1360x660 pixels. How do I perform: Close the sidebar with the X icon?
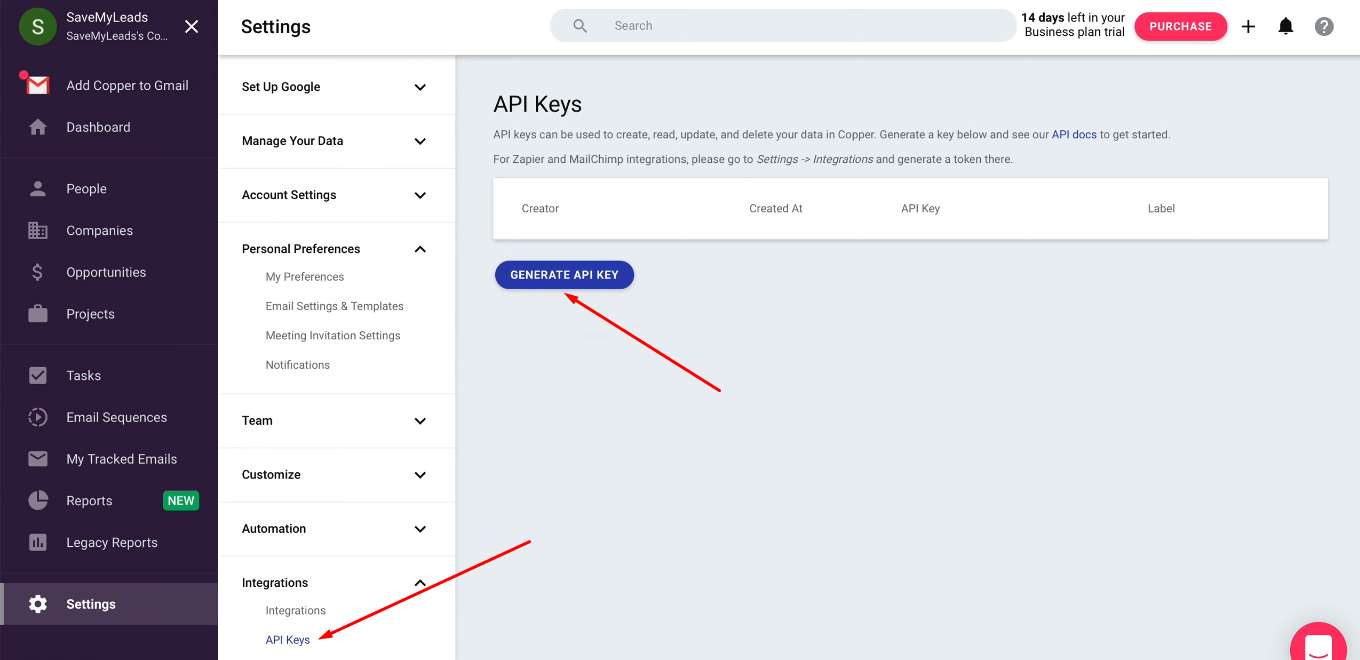pyautogui.click(x=192, y=27)
